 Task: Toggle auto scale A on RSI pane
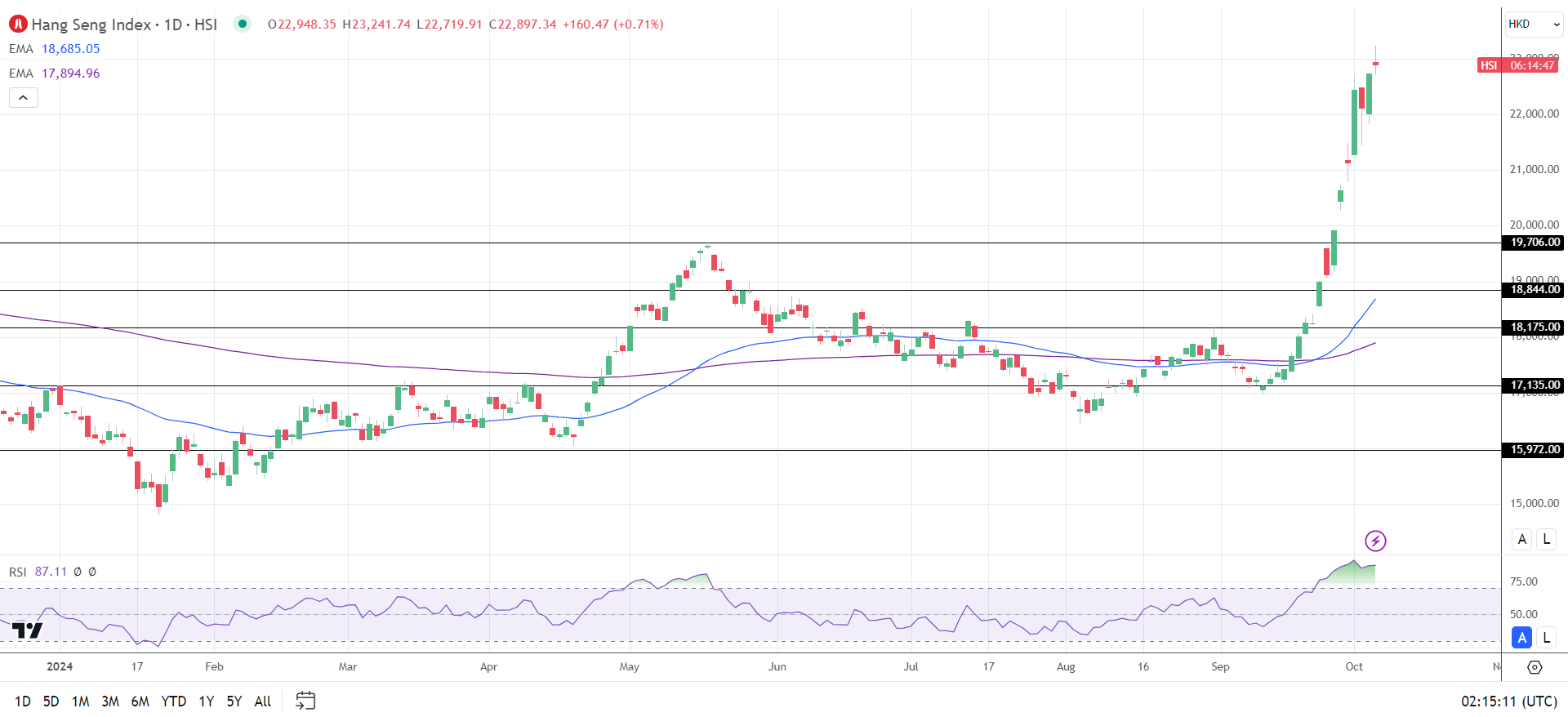tap(1521, 638)
